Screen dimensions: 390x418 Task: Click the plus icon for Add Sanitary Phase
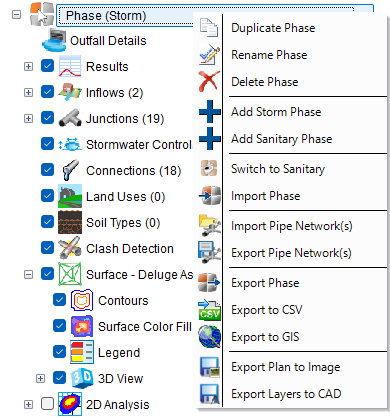(210, 138)
